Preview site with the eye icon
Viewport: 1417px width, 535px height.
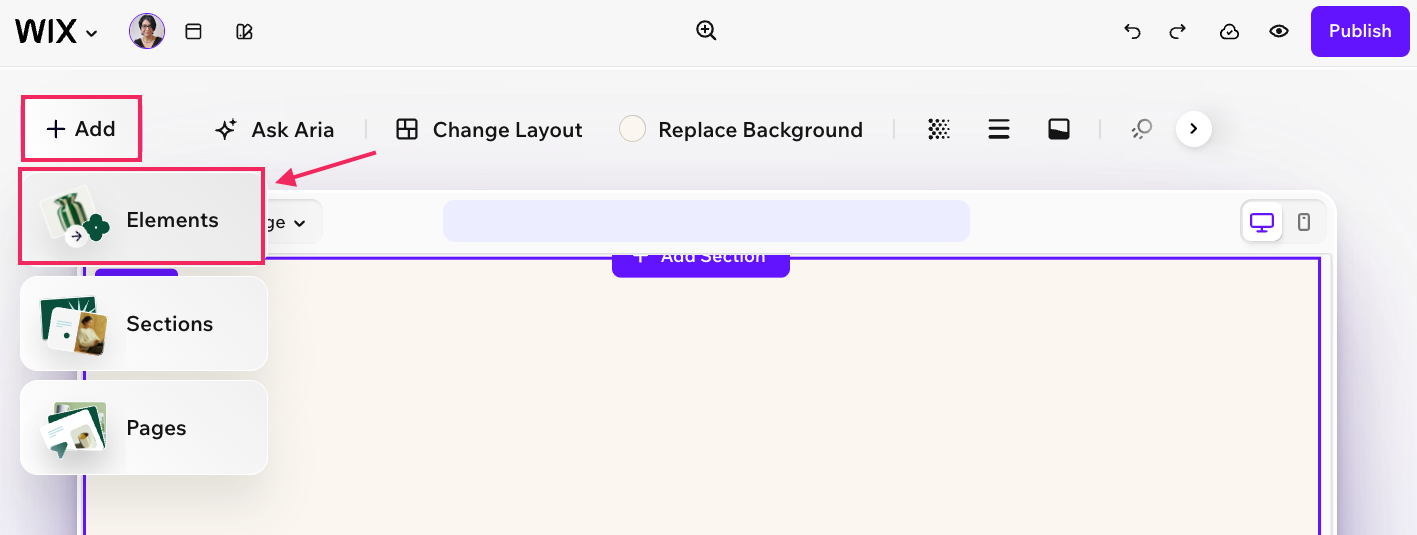tap(1279, 32)
